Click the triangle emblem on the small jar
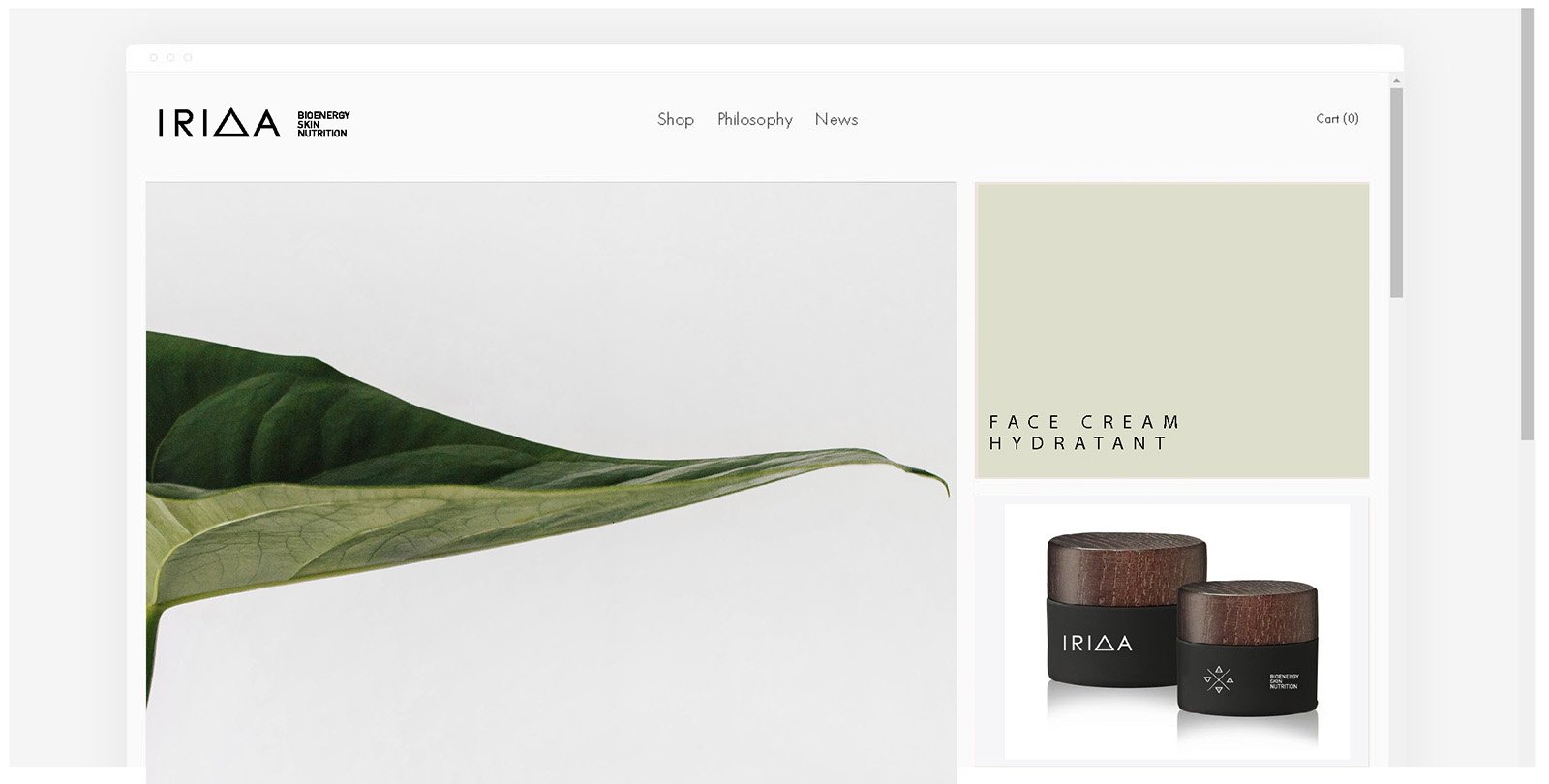 click(x=1219, y=679)
